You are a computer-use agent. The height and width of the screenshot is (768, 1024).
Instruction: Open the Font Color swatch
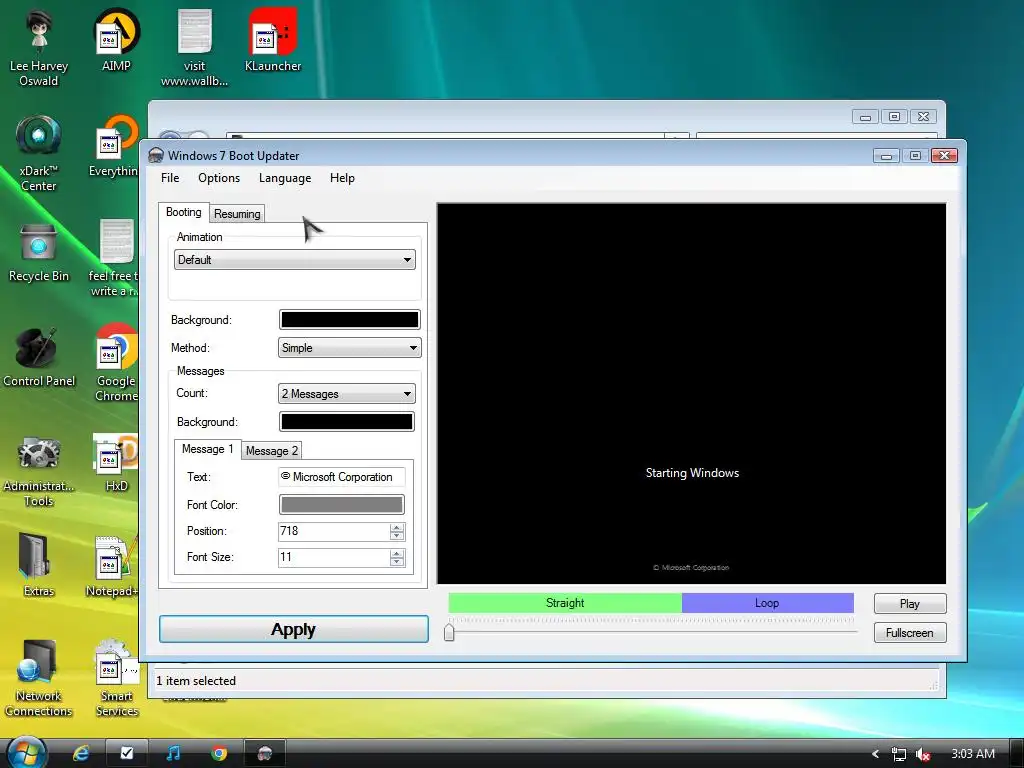(342, 504)
